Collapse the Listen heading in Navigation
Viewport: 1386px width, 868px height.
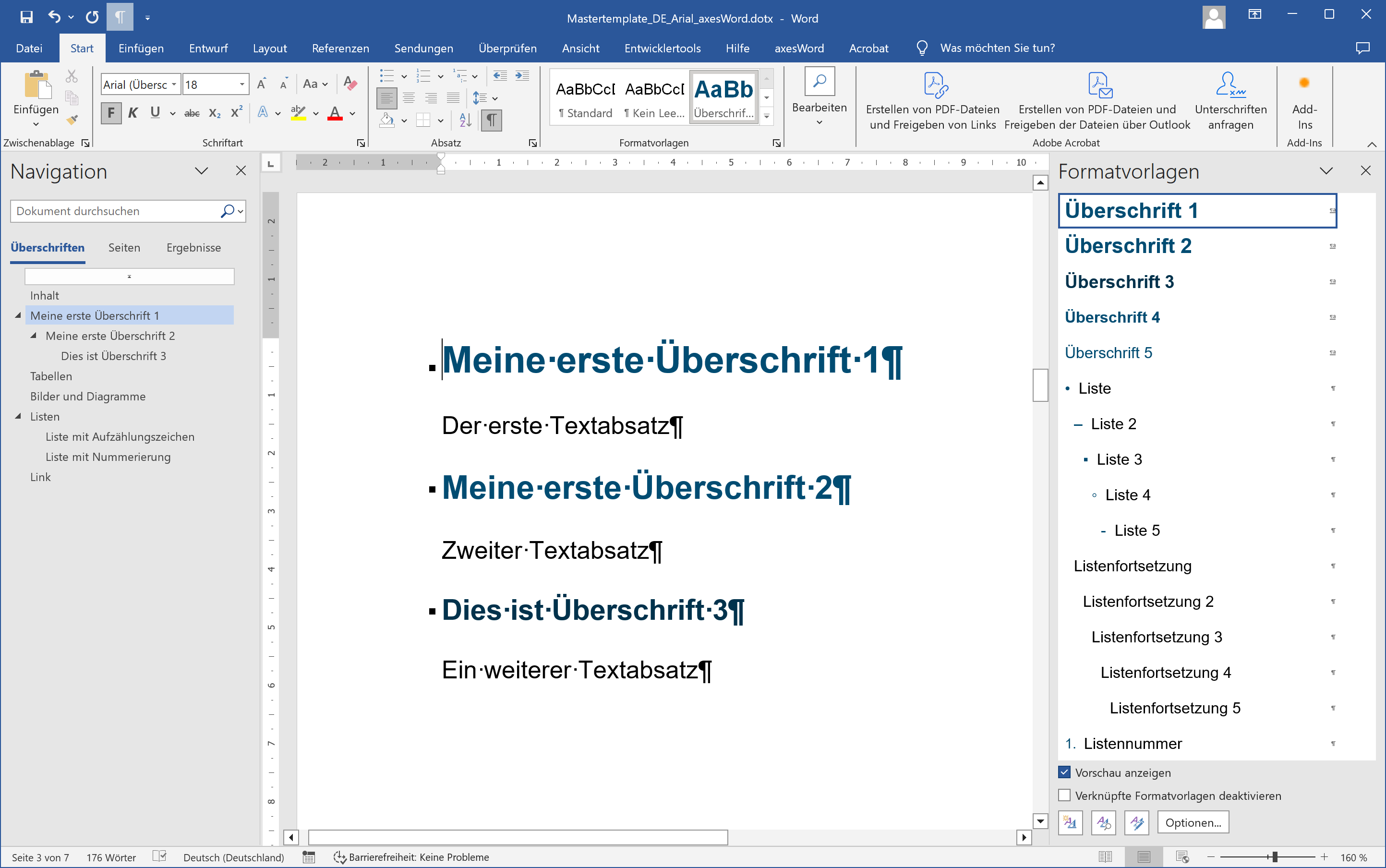(x=18, y=416)
